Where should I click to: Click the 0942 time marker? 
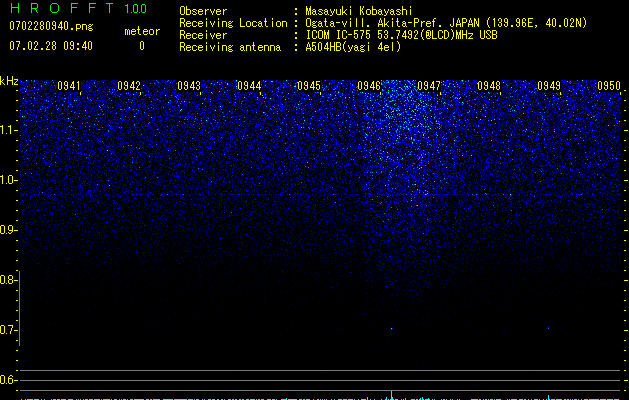(129, 86)
